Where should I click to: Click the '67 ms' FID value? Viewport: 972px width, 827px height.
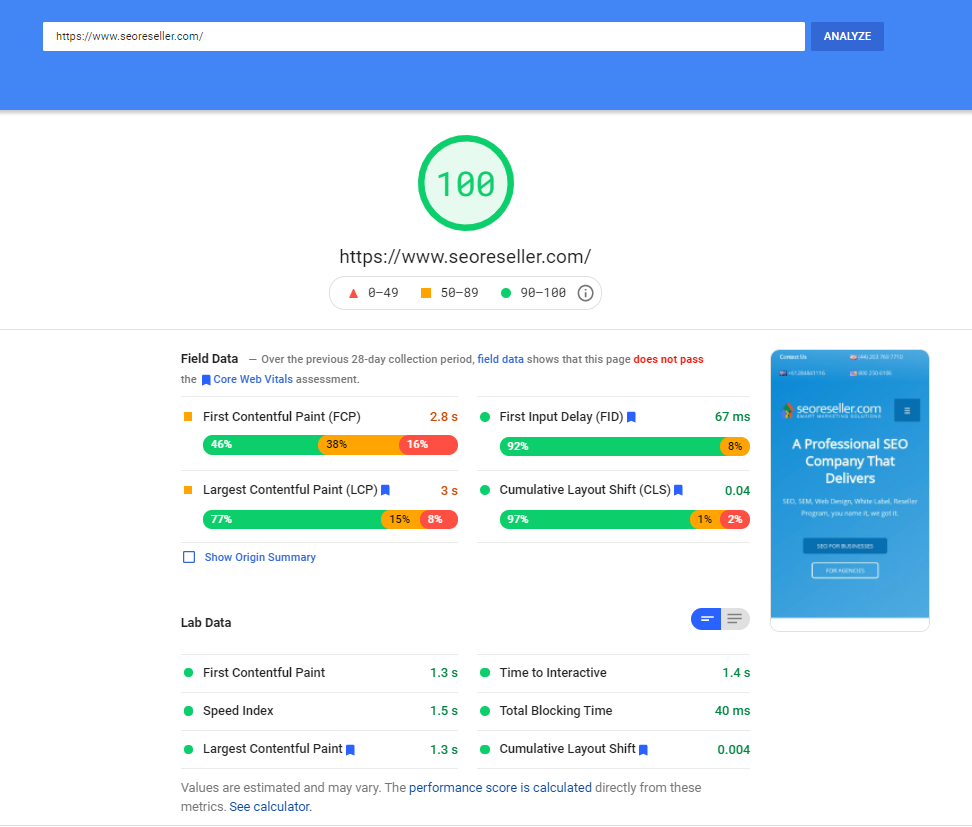tap(732, 417)
